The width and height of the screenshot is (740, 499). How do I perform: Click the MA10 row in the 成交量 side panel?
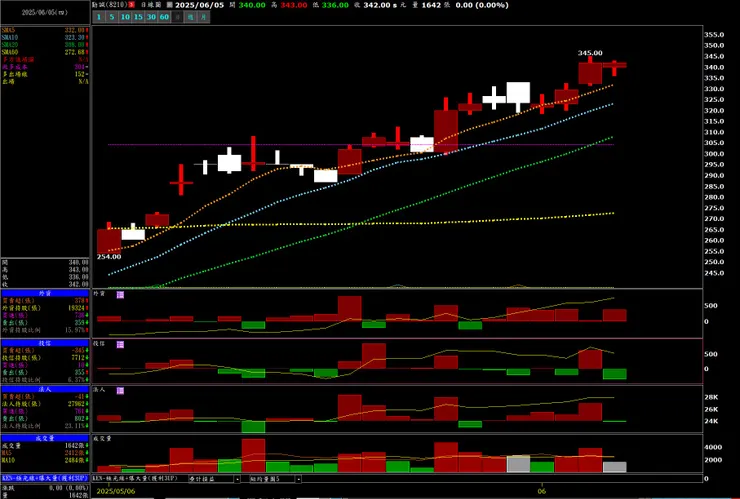45,460
